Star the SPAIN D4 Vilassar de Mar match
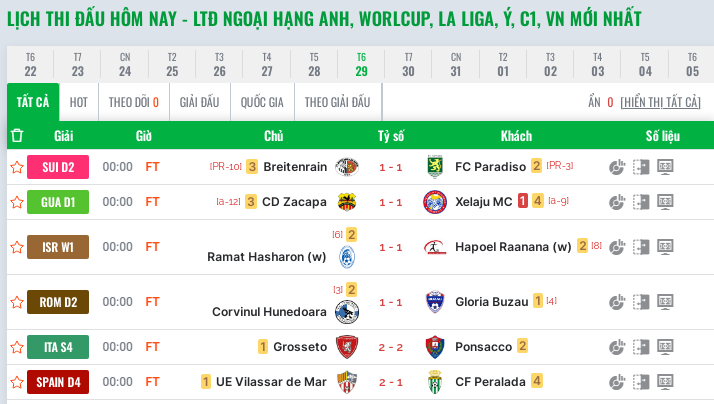Viewport: 714px width, 404px height. coord(17,381)
